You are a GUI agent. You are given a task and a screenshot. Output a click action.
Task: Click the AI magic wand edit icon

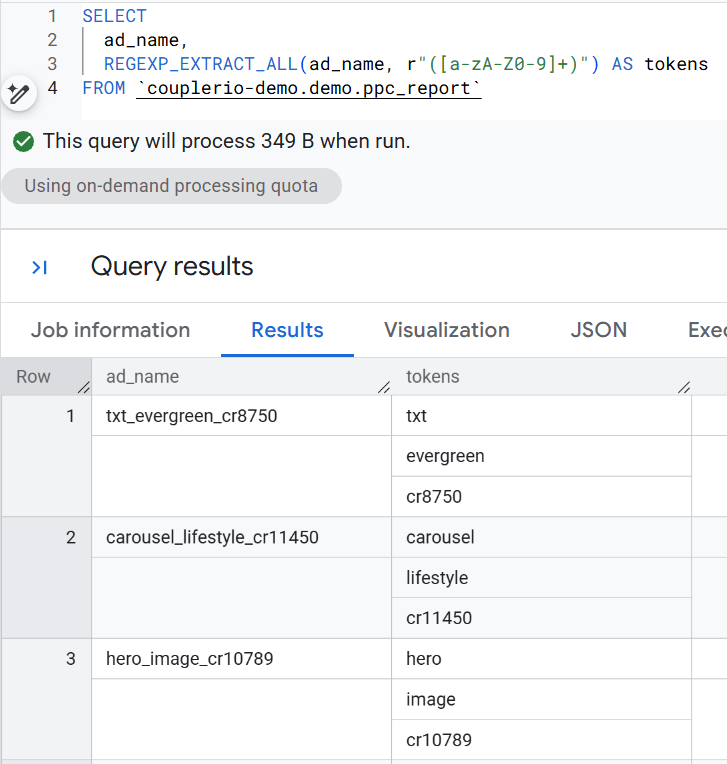pos(19,93)
